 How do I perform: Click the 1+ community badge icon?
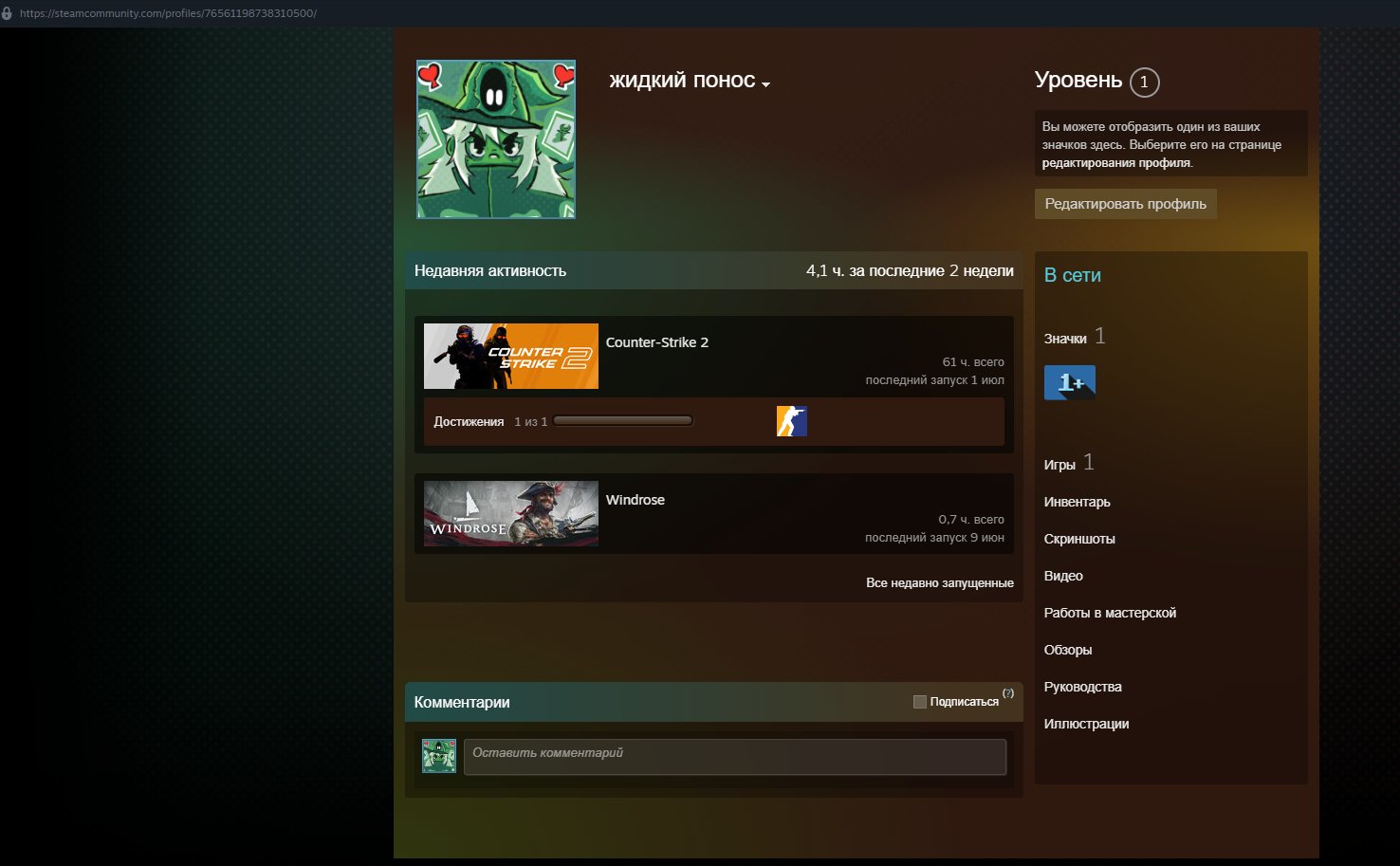click(1070, 382)
